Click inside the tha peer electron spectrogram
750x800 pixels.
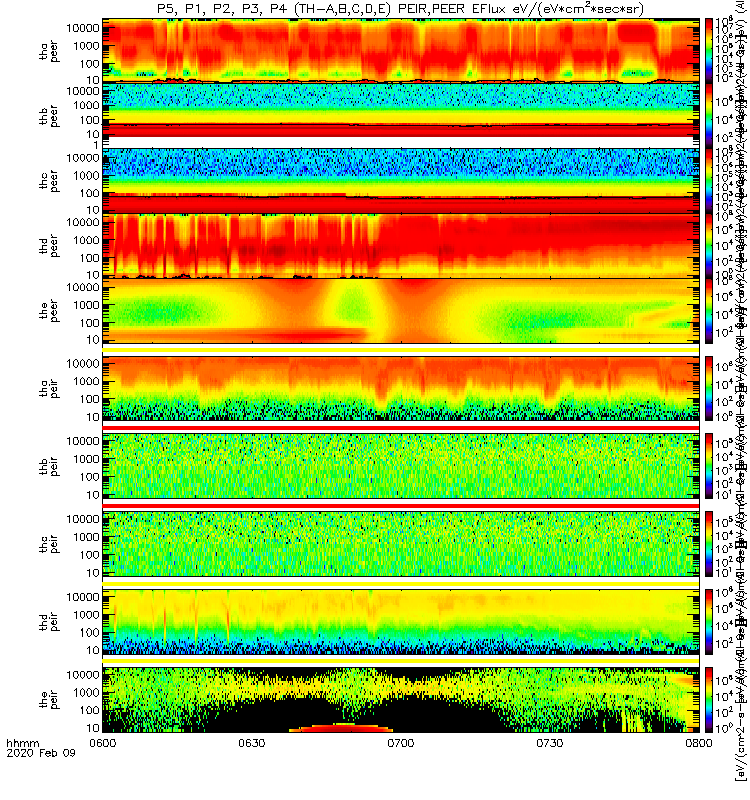[x=401, y=51]
